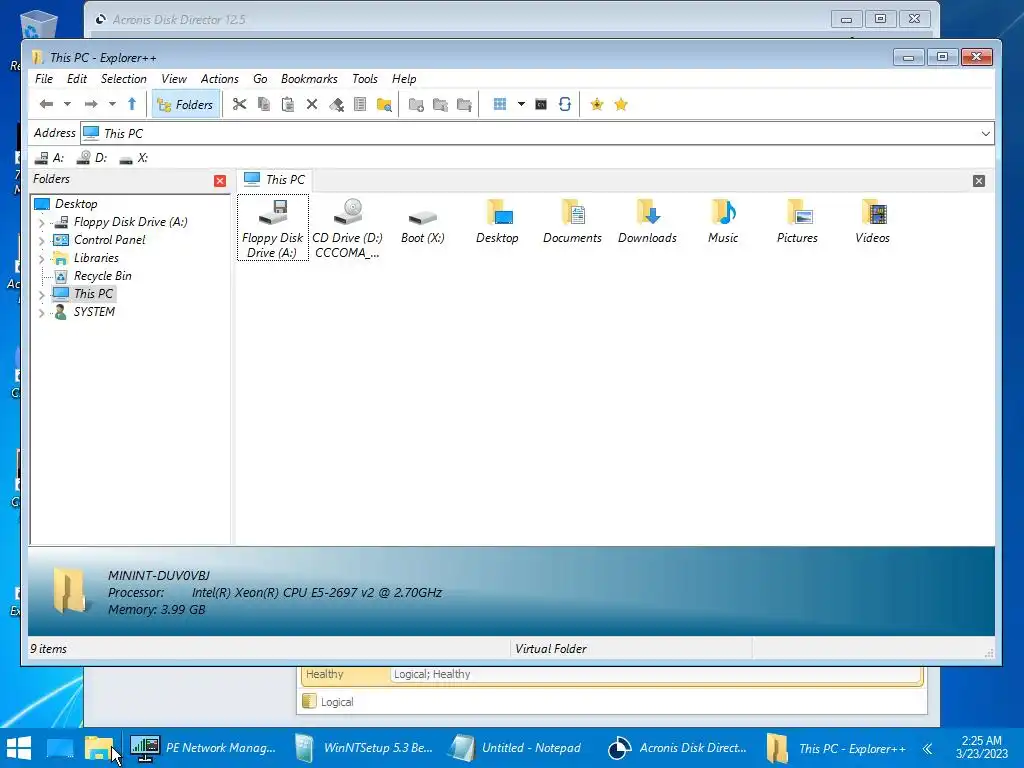The width and height of the screenshot is (1024, 768).
Task: Open the forward history dropdown arrow
Action: tap(112, 104)
